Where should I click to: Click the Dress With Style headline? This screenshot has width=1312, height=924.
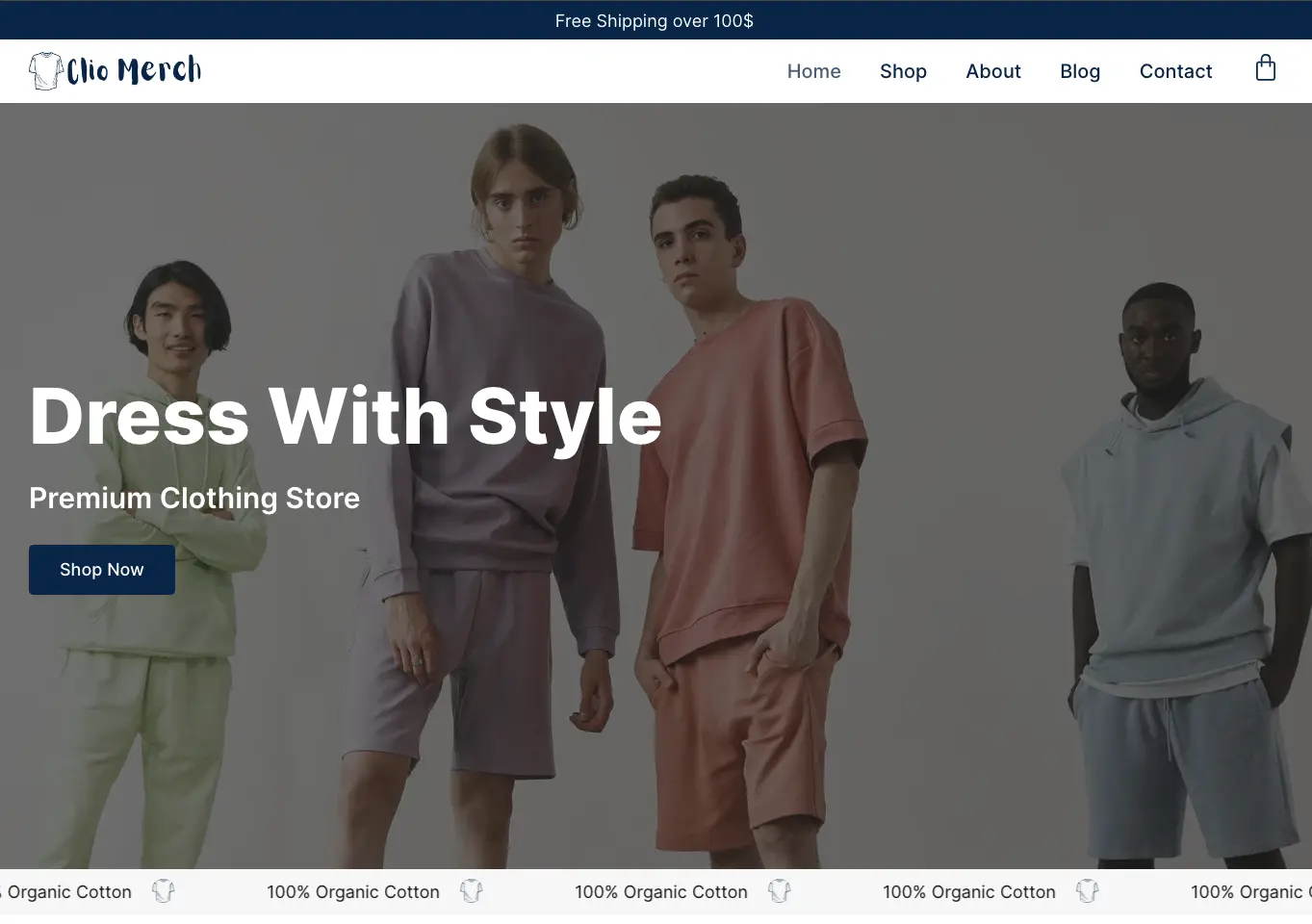point(346,417)
